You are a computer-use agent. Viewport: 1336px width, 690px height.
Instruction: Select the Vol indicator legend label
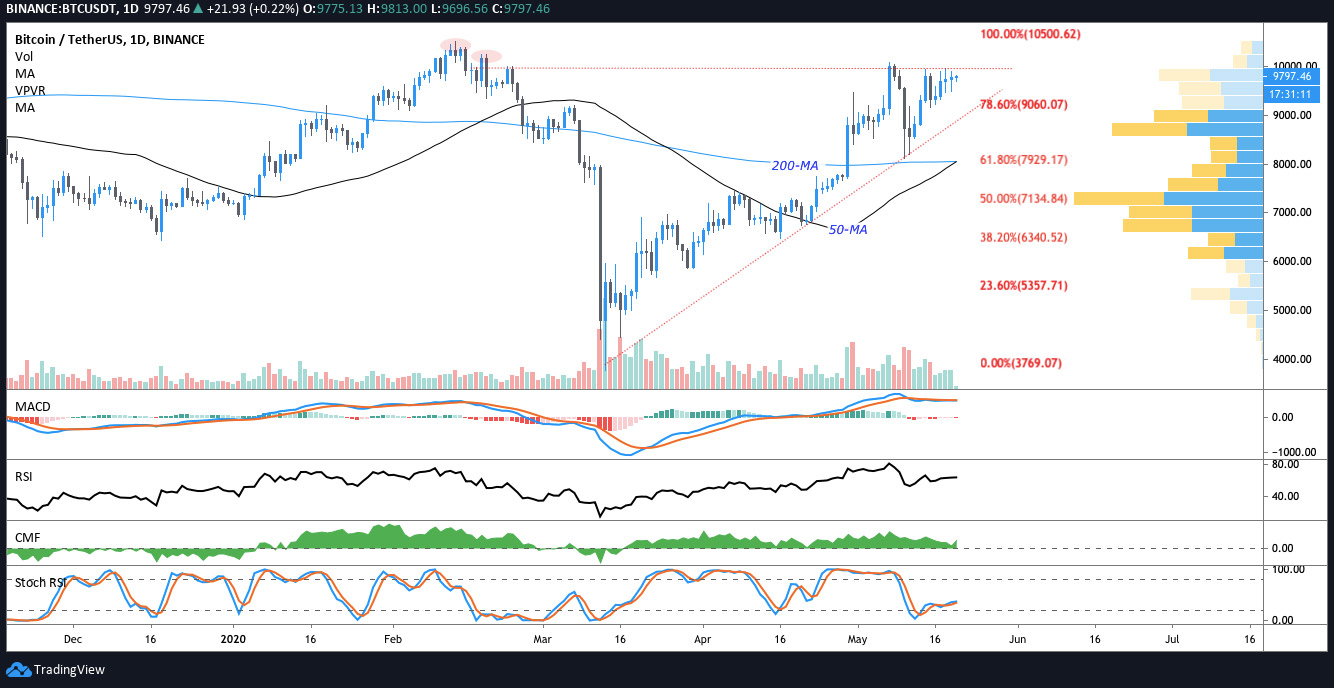coord(24,57)
